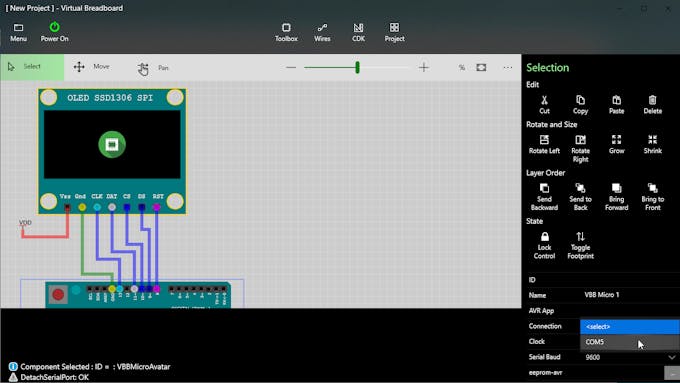Viewport: 680px width, 383px height.
Task: Click the Clock property label
Action: coord(536,341)
